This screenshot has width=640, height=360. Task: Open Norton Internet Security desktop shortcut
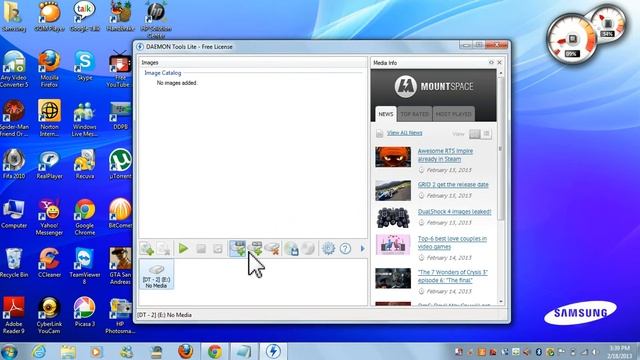[49, 118]
